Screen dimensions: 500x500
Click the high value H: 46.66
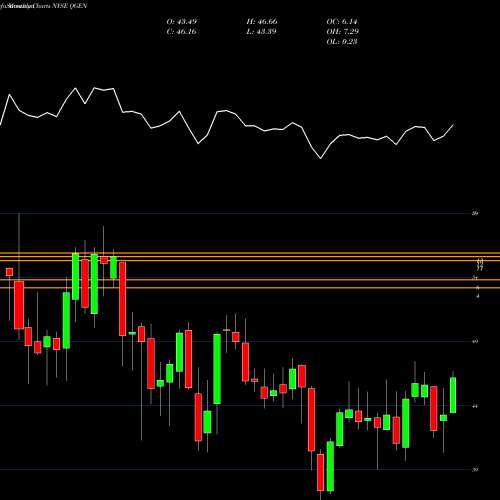[x=262, y=22]
